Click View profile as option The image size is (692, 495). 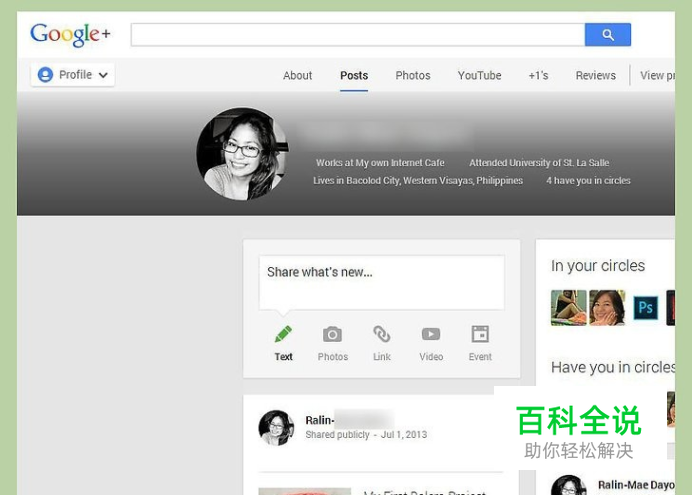coord(657,75)
